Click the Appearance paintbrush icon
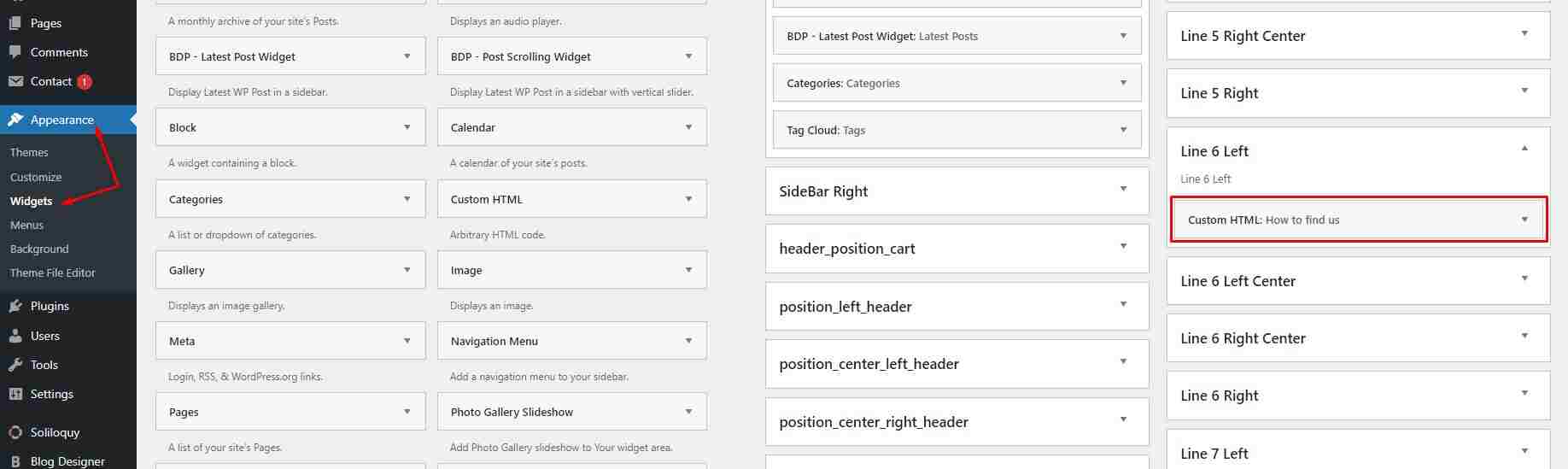1568x469 pixels. (15, 120)
